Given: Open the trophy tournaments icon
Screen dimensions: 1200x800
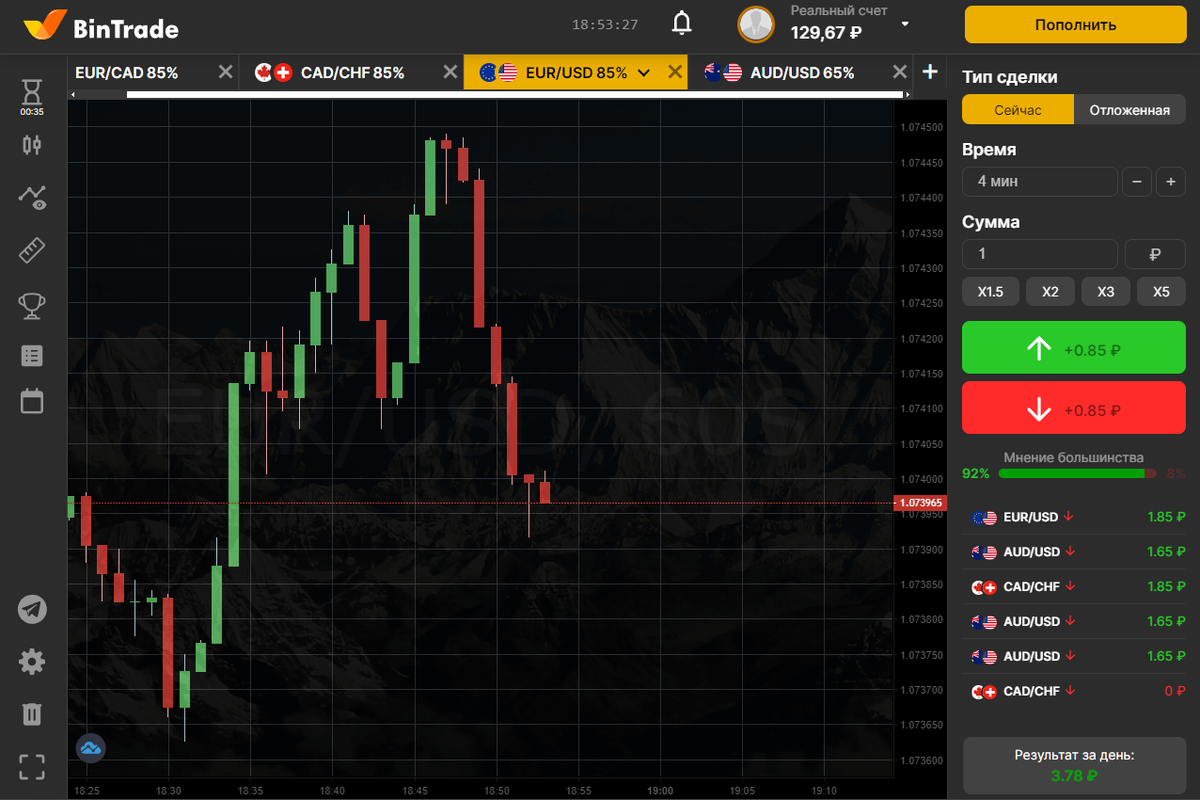Looking at the screenshot, I should [x=32, y=304].
